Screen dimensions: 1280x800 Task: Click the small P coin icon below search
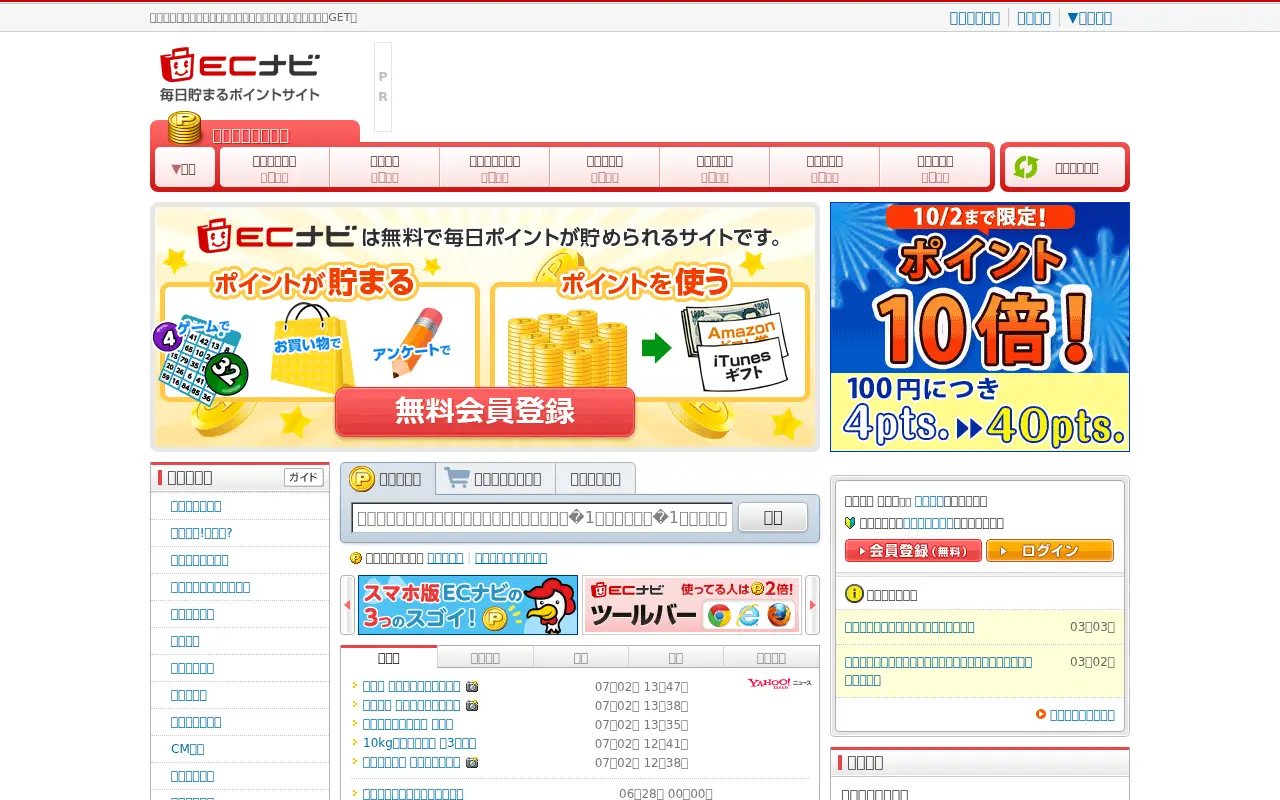click(356, 558)
